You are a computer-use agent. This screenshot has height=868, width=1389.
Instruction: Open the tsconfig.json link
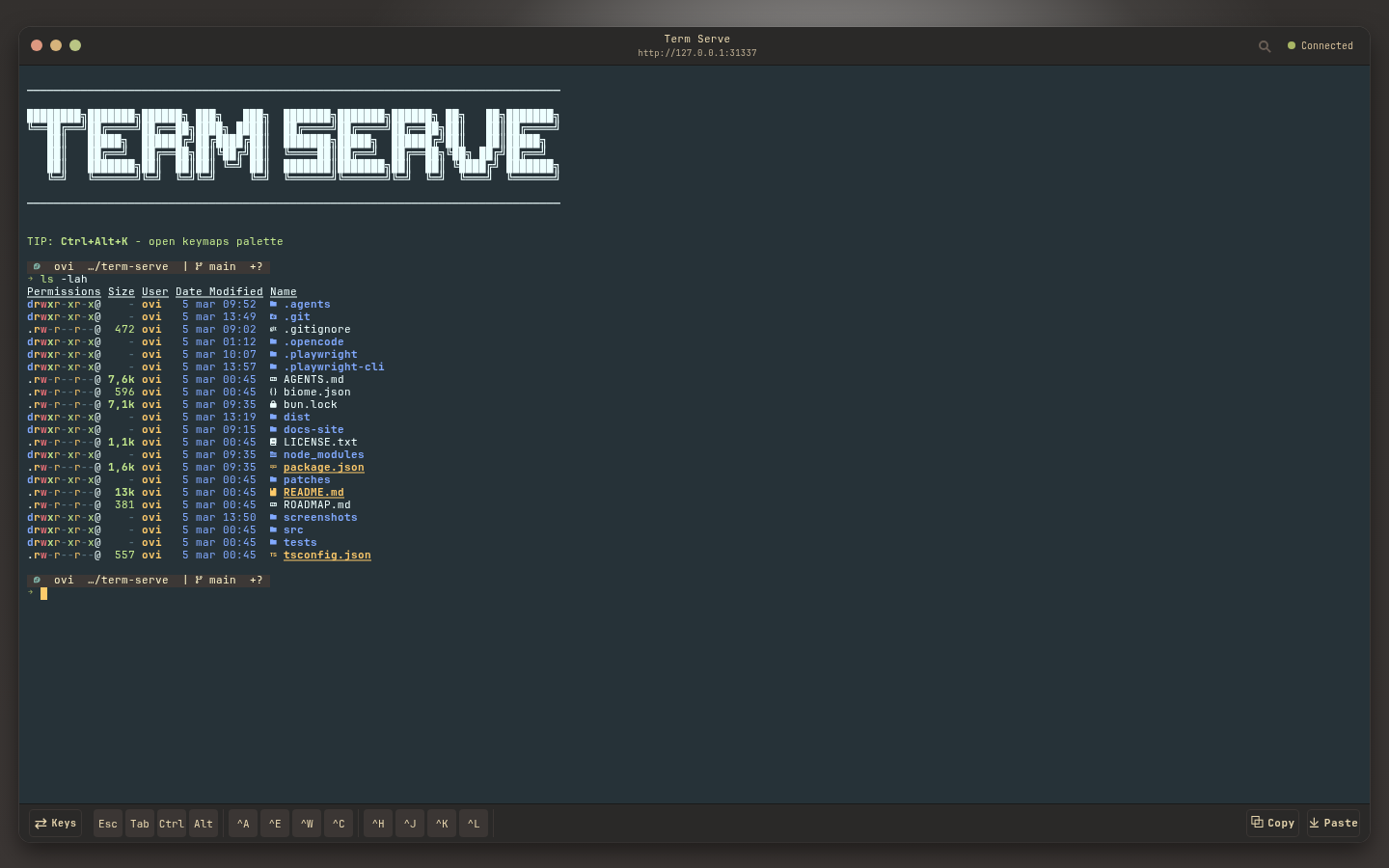click(327, 555)
